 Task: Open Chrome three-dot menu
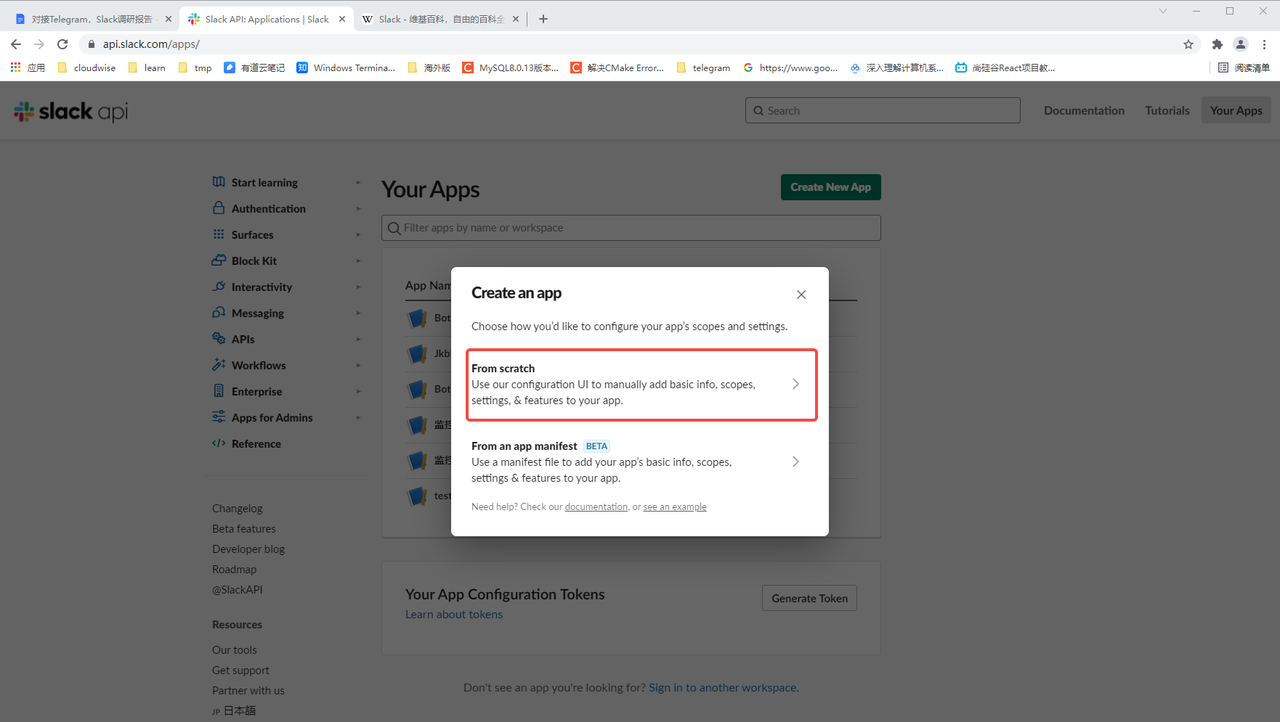(x=1264, y=44)
